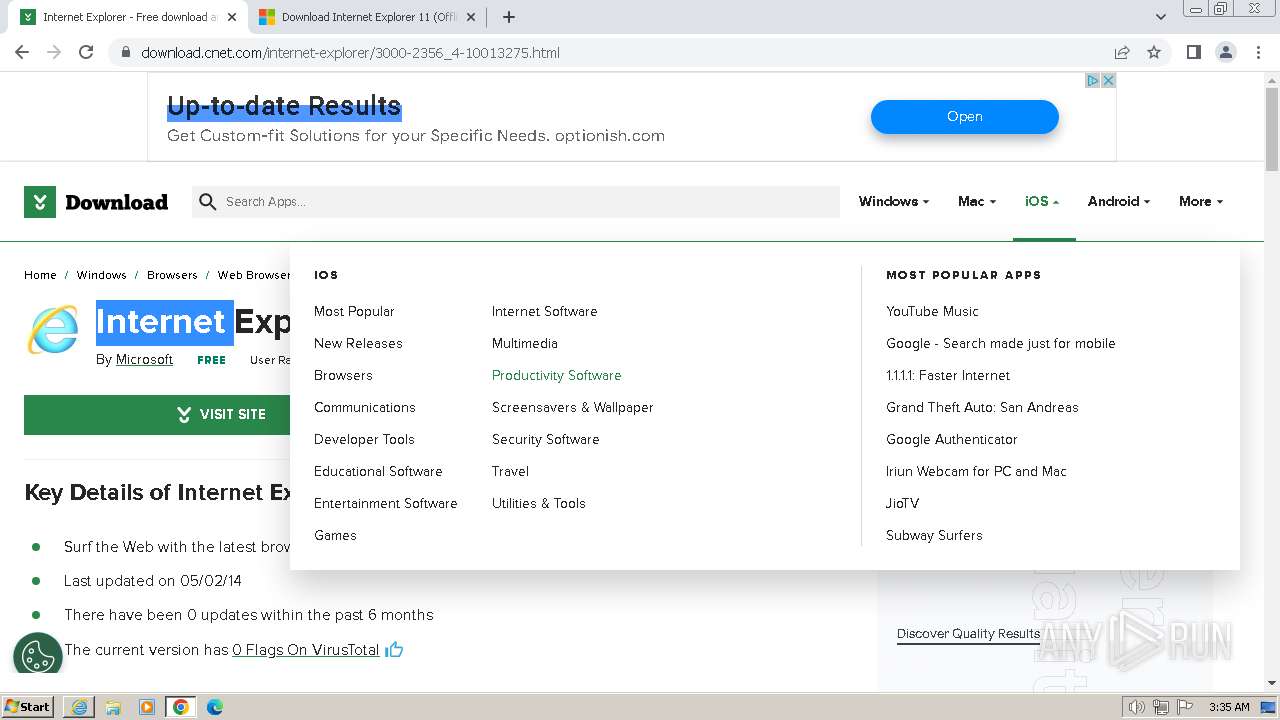Open Travel category
The image size is (1280, 720).
(510, 471)
